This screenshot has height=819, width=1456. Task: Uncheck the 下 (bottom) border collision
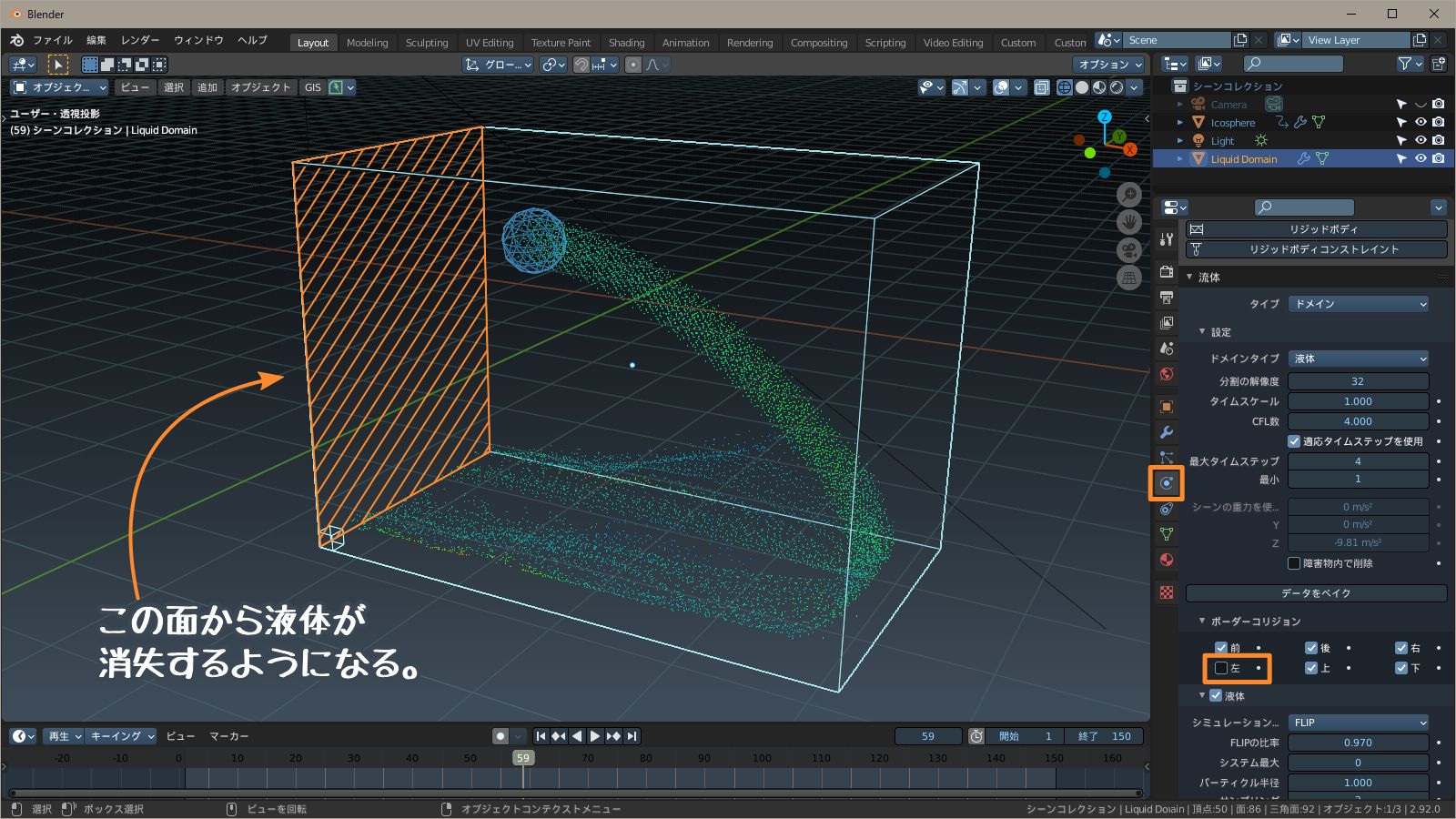pos(1401,668)
